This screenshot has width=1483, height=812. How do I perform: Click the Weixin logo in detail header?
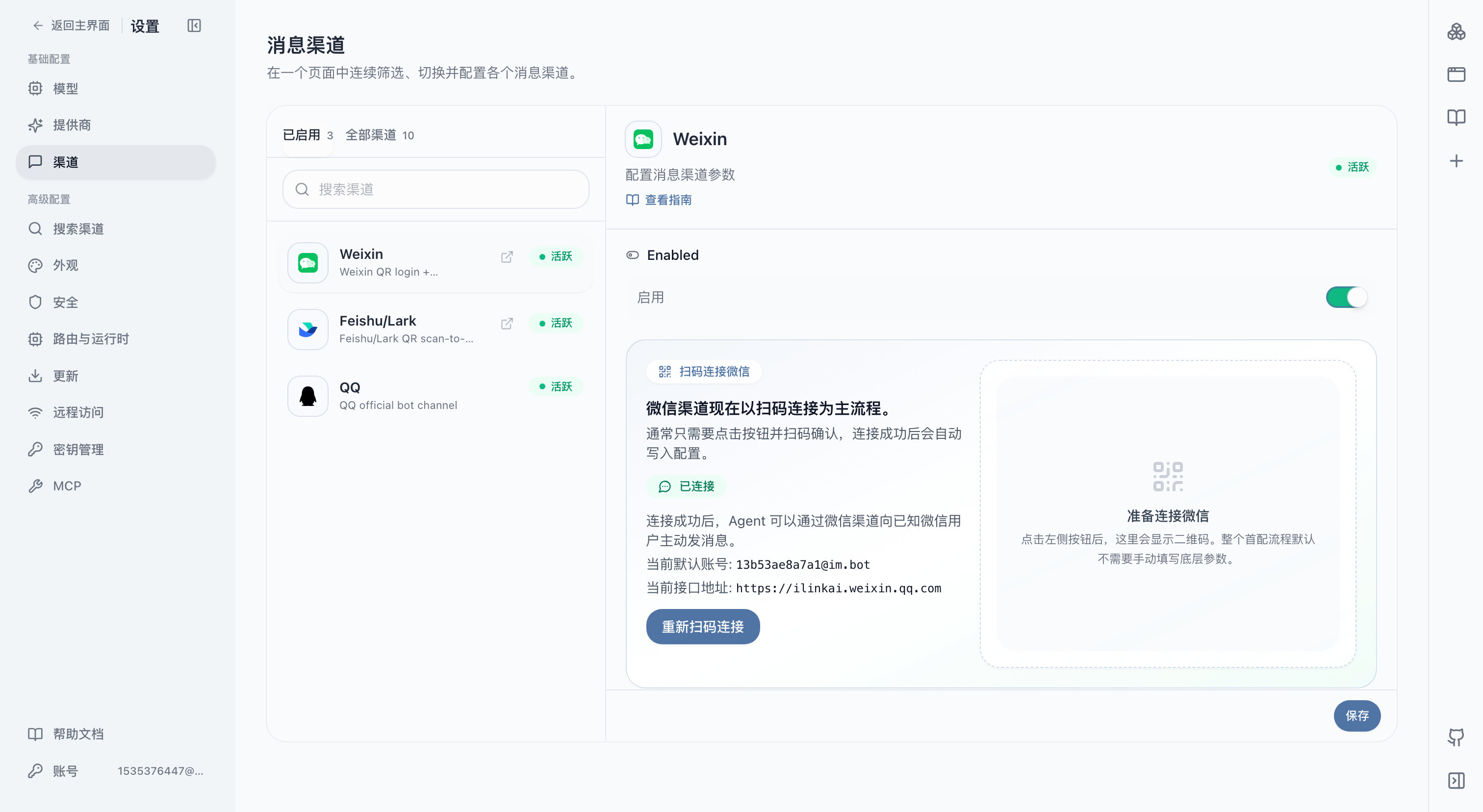(x=643, y=139)
